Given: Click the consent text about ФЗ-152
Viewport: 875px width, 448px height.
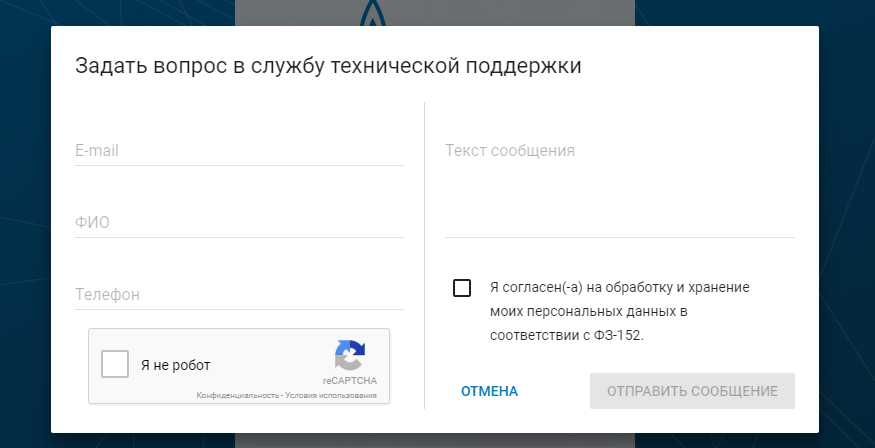Looking at the screenshot, I should (x=619, y=312).
